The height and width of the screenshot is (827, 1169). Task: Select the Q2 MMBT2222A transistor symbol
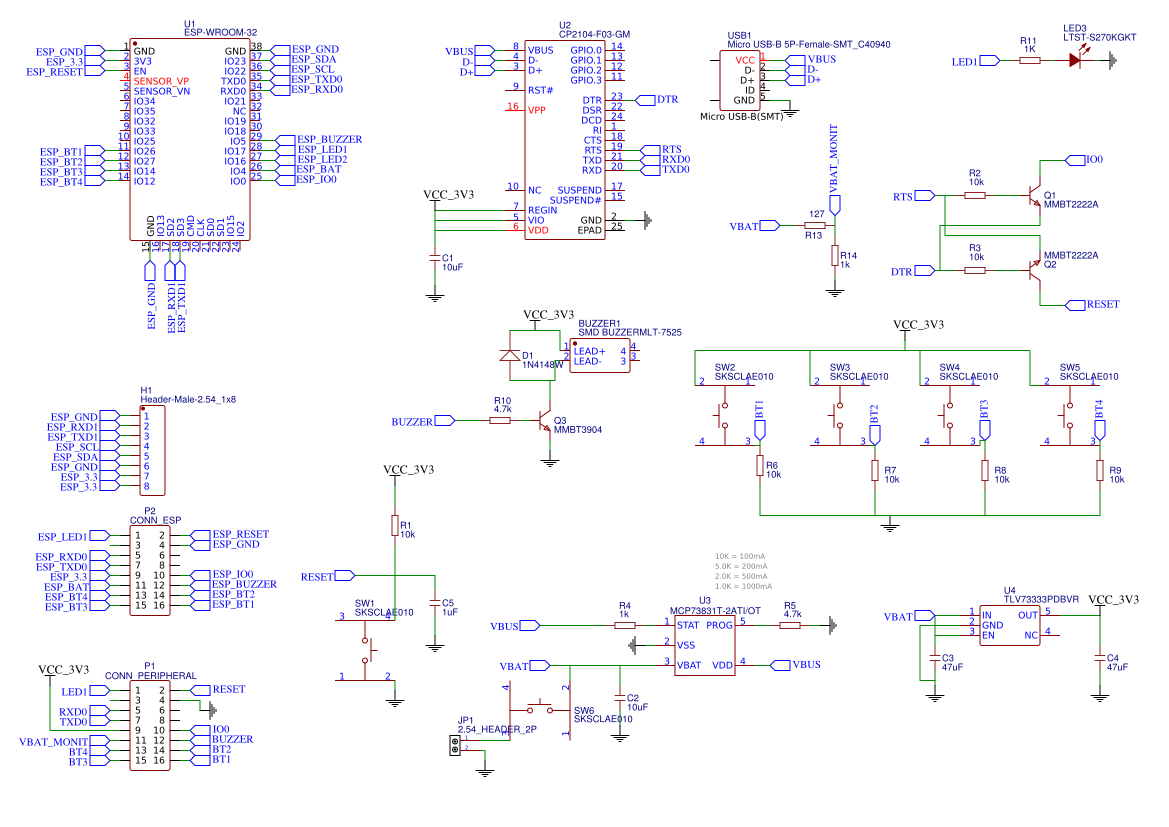click(x=1034, y=270)
